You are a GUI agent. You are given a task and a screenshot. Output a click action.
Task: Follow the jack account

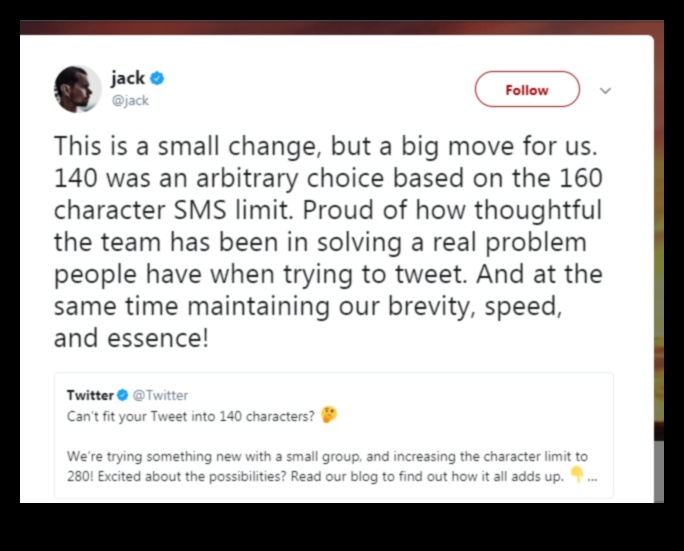tap(526, 89)
